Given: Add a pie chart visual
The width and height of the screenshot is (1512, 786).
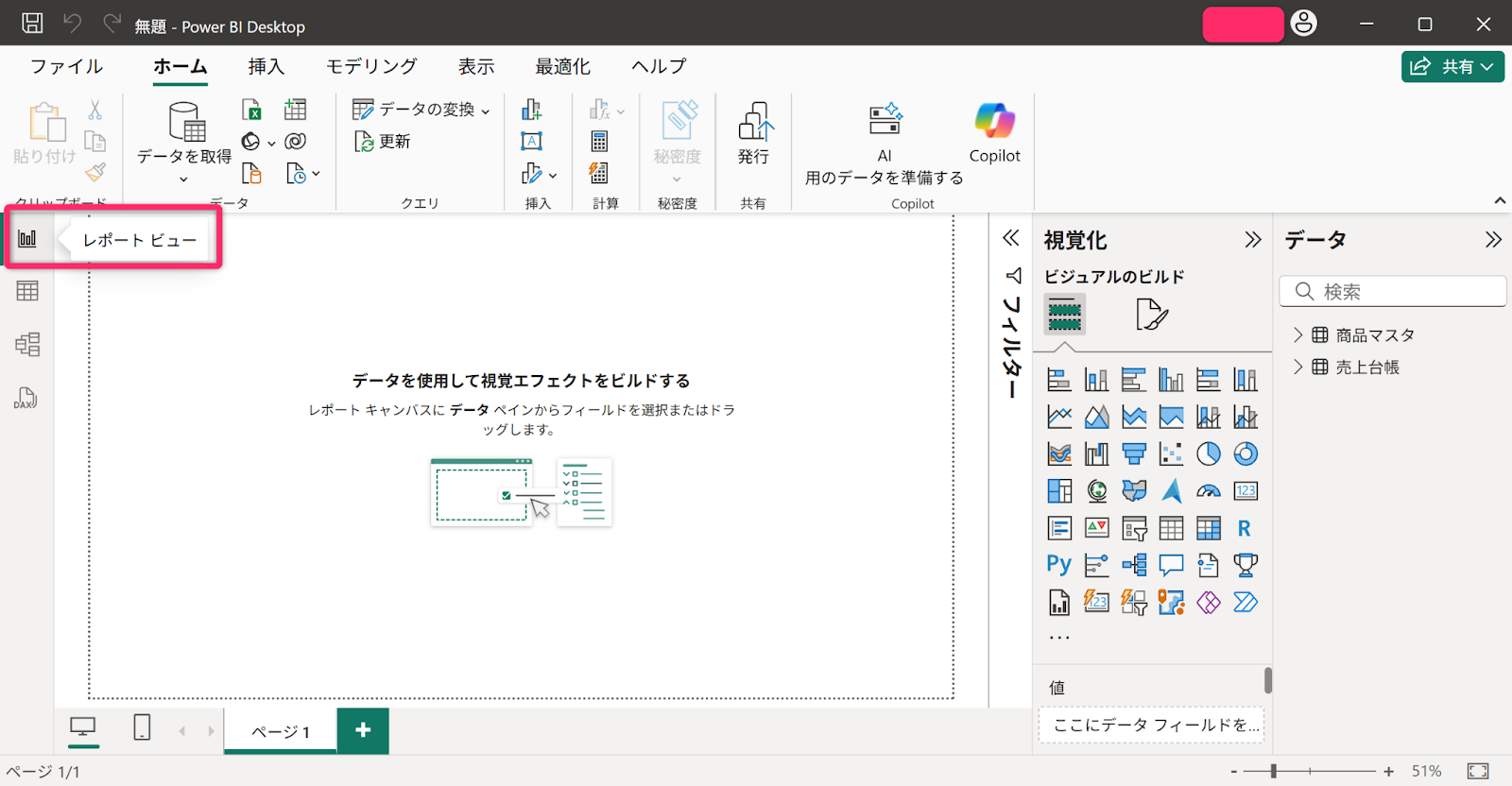Looking at the screenshot, I should tap(1209, 453).
